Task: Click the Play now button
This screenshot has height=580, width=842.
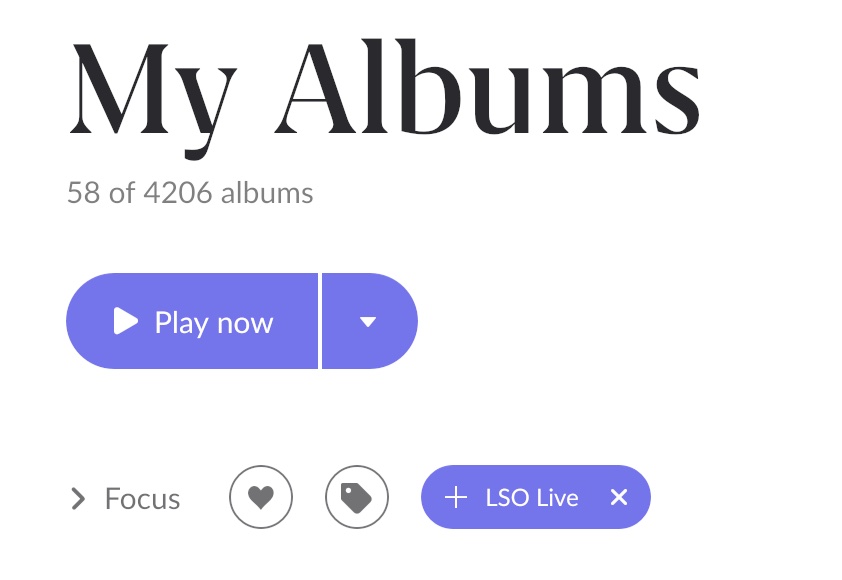Action: click(x=192, y=321)
